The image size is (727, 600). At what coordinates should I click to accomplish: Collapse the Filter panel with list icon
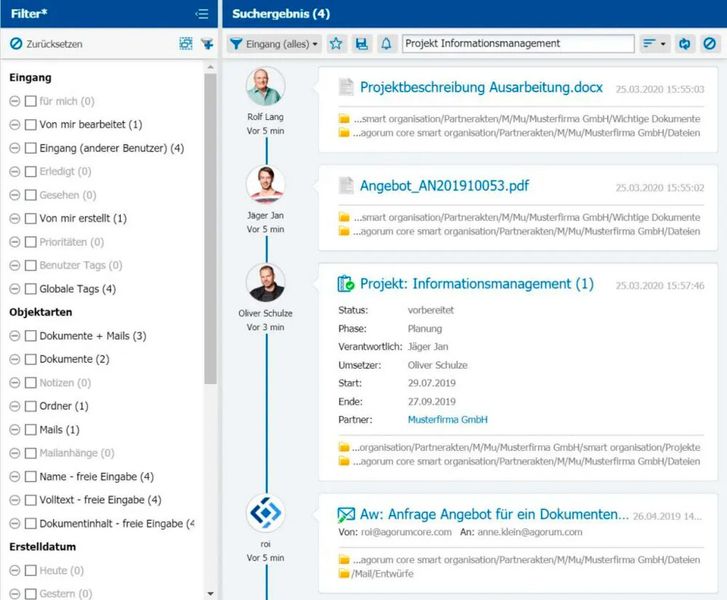(x=202, y=14)
